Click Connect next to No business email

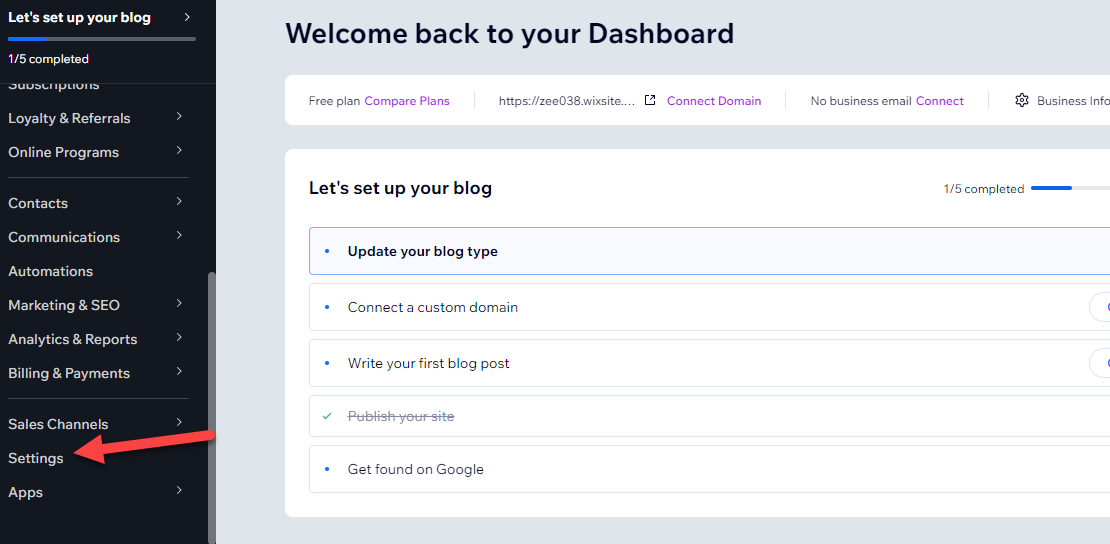[x=939, y=101]
